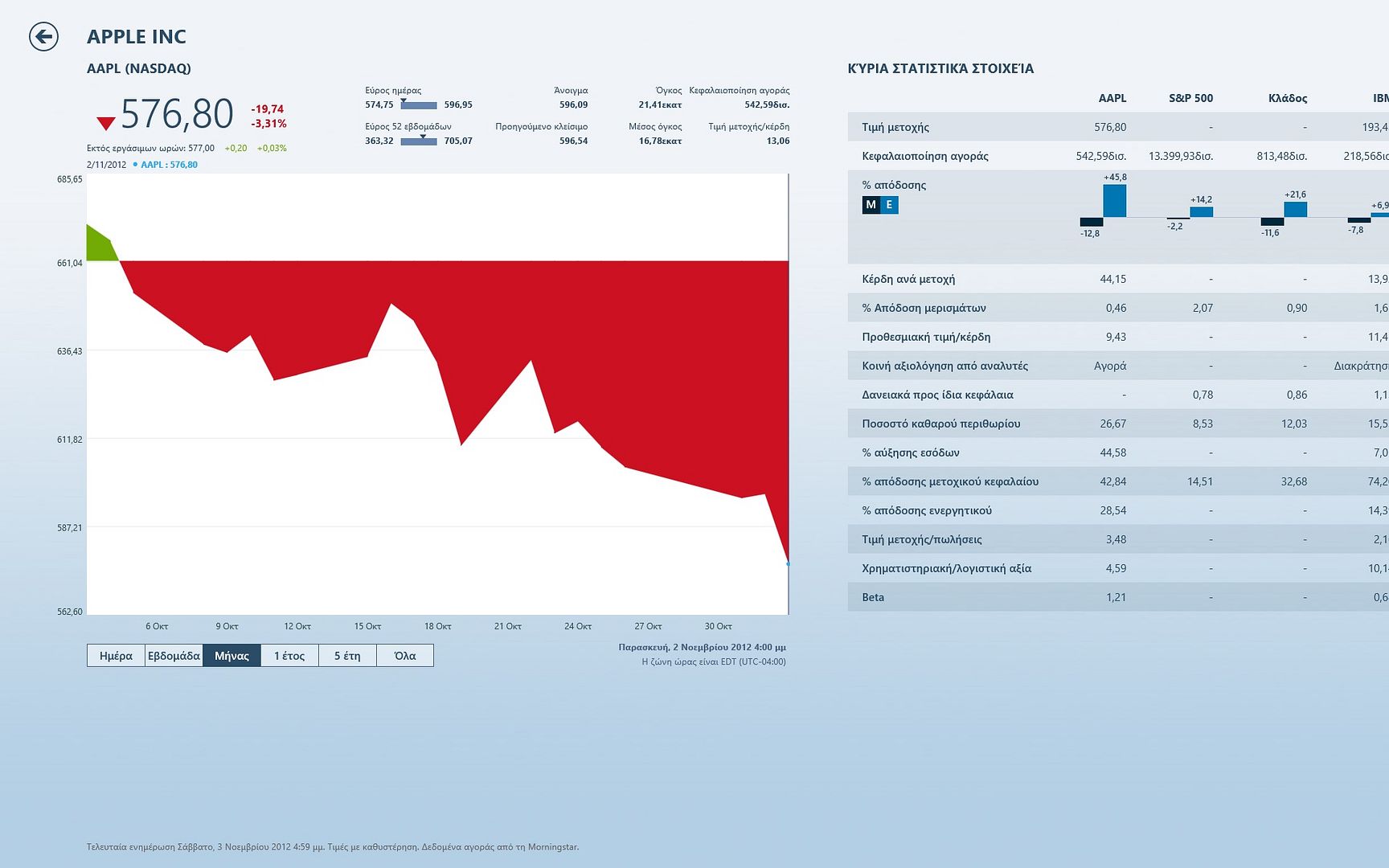Image resolution: width=1389 pixels, height=868 pixels.
Task: Switch chart to 5 έτη range
Action: point(347,656)
